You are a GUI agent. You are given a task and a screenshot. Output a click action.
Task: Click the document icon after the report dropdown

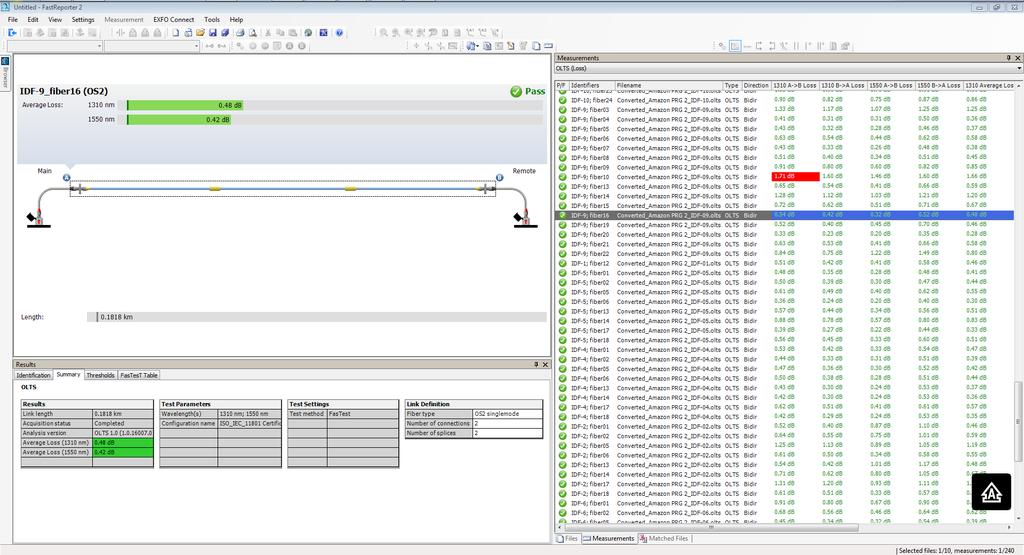pyautogui.click(x=487, y=46)
